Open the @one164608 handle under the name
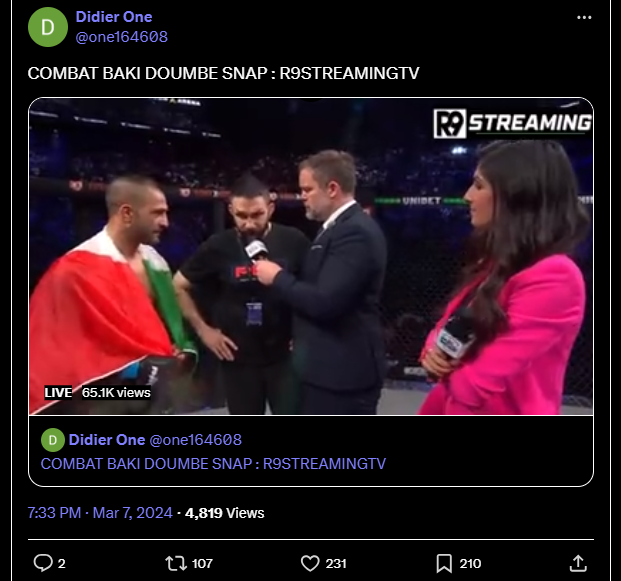The width and height of the screenshot is (621, 581). click(x=122, y=37)
